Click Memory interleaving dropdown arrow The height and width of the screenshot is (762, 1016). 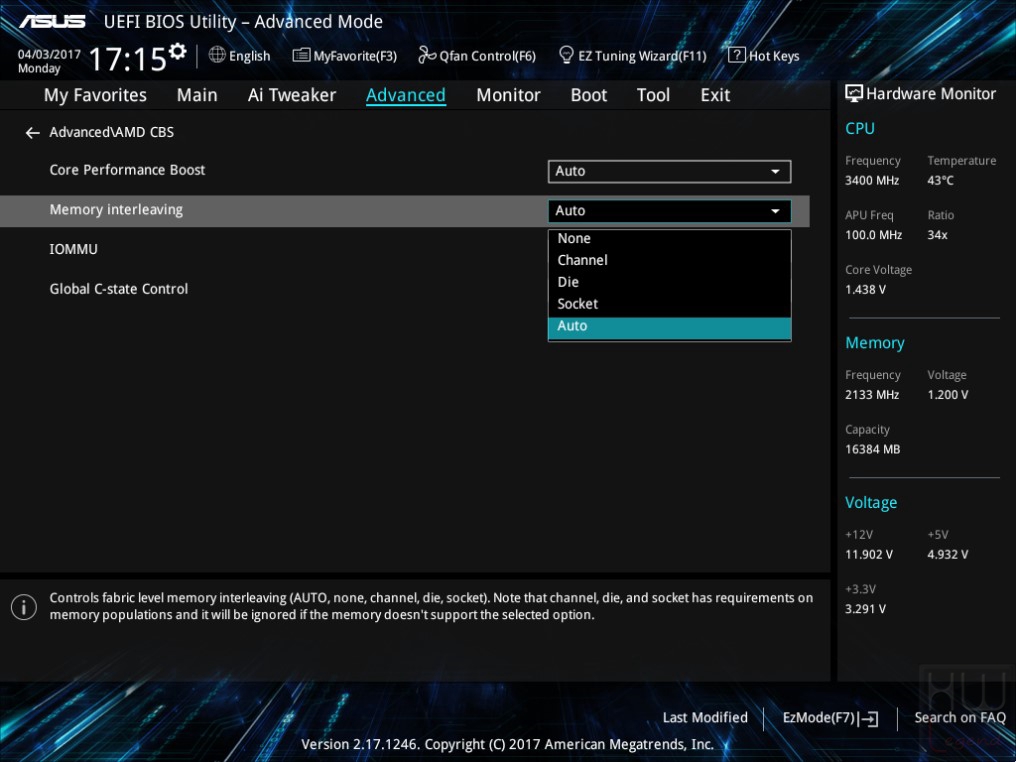(x=775, y=211)
